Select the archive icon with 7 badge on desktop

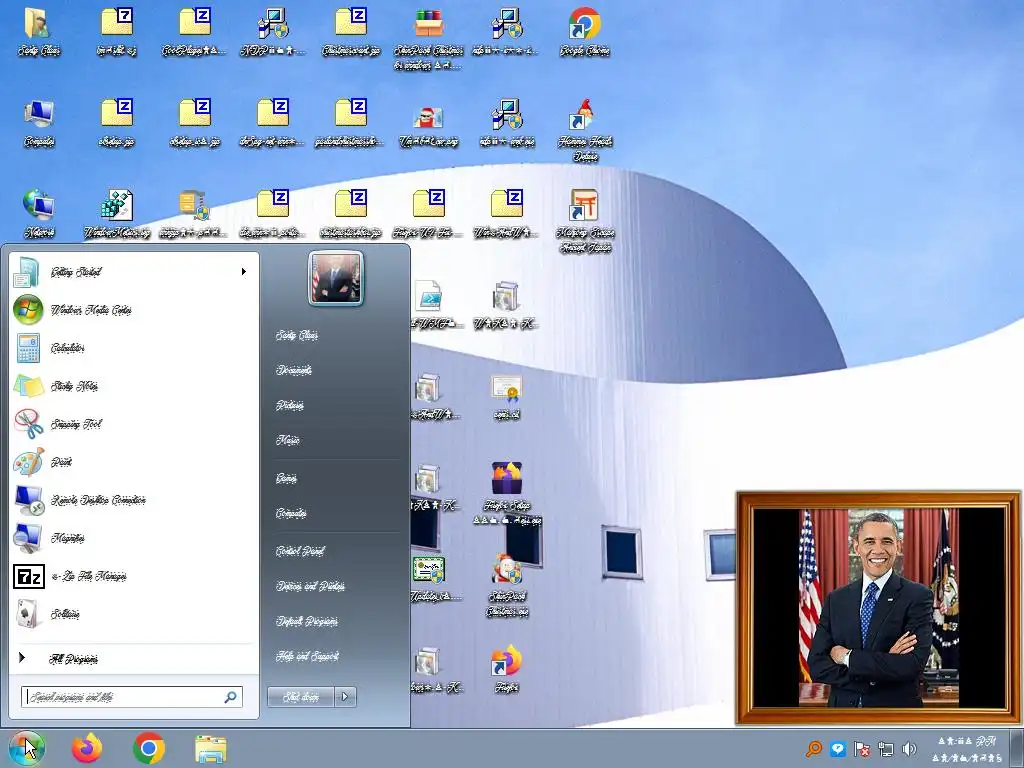pyautogui.click(x=117, y=31)
